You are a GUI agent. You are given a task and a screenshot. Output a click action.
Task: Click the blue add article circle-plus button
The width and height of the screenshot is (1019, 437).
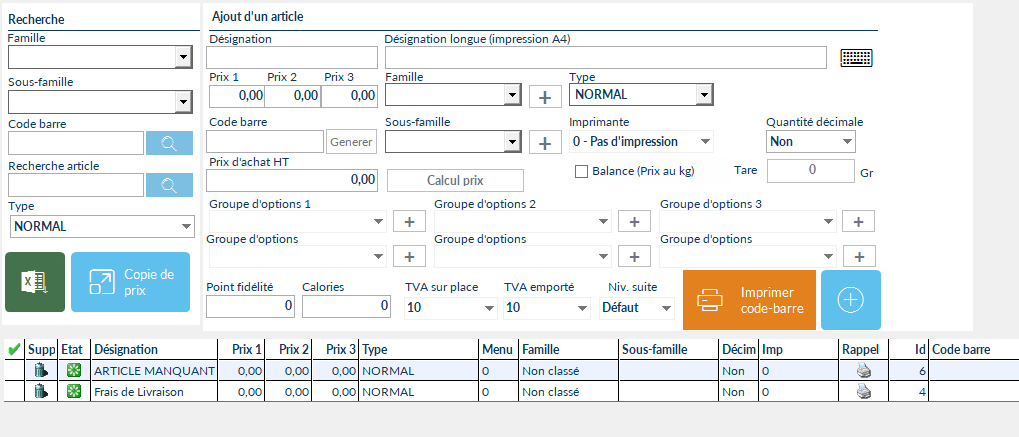(x=851, y=300)
